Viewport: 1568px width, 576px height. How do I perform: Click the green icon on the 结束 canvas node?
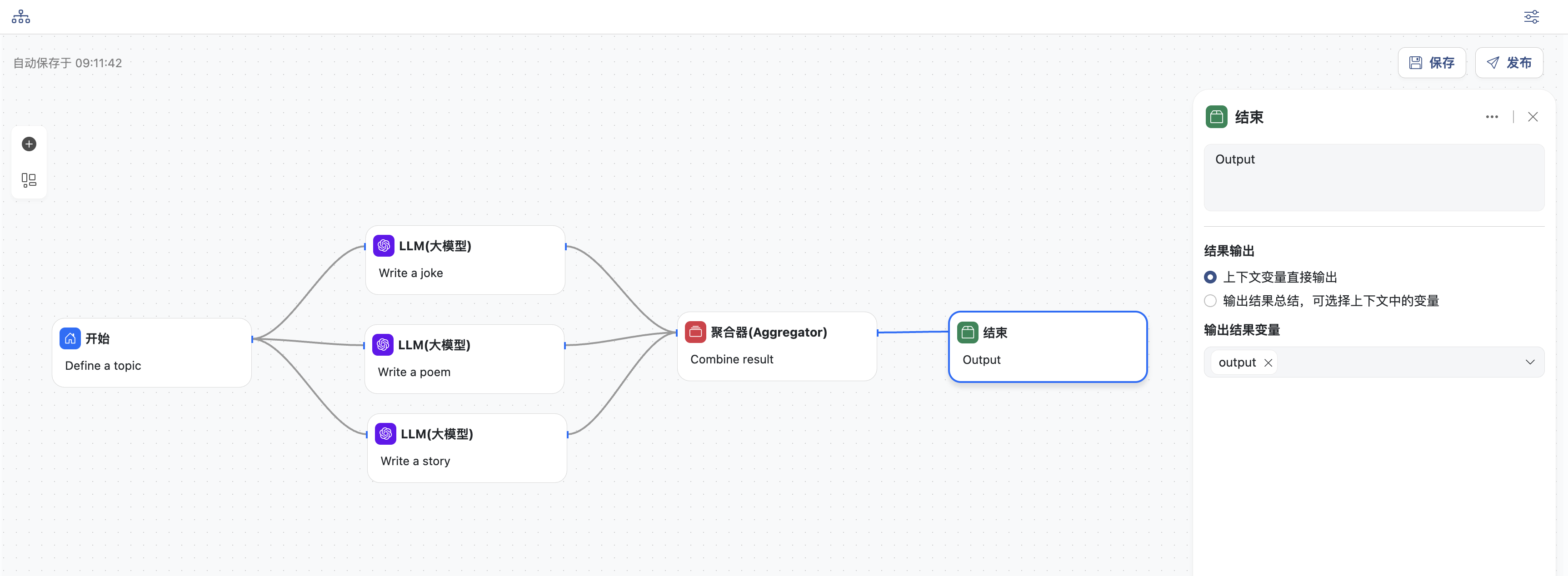click(x=967, y=333)
